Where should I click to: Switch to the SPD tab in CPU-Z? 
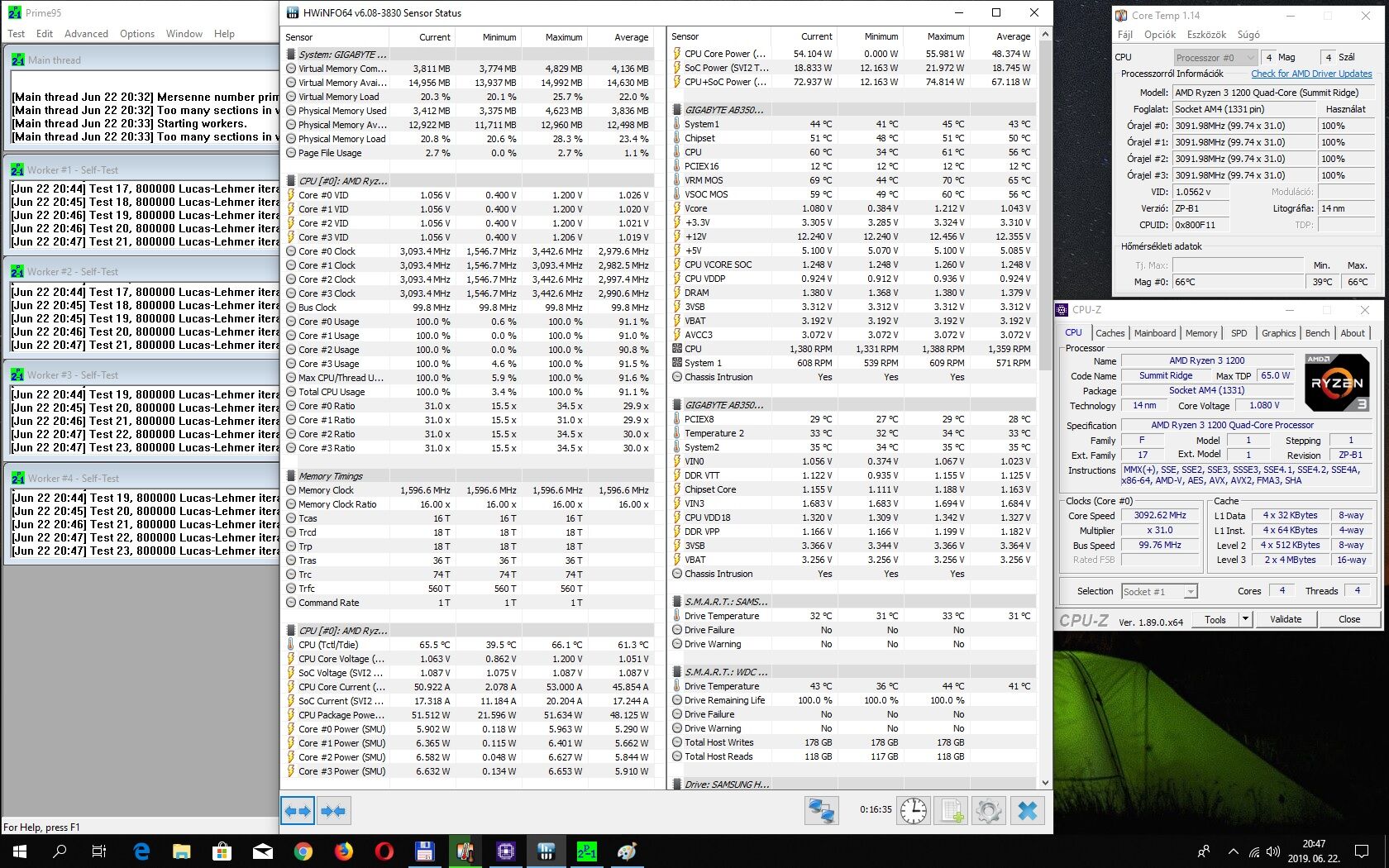point(1239,333)
